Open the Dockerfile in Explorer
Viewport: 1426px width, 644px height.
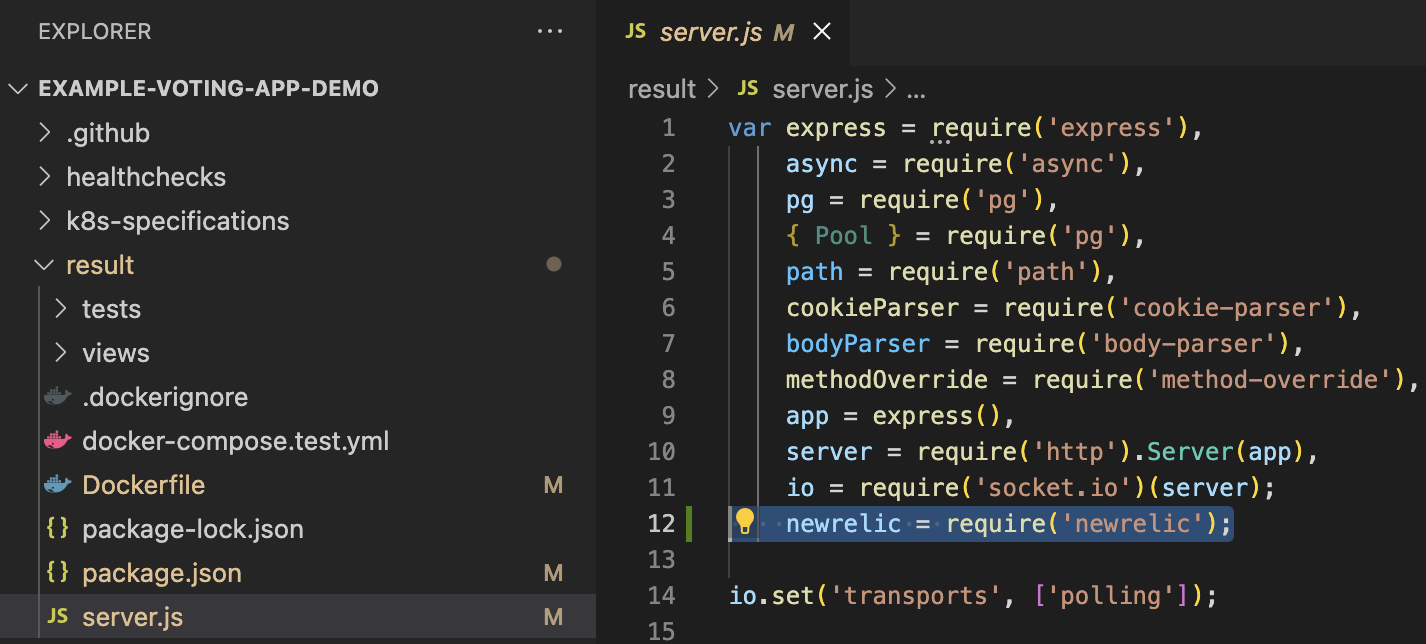pos(143,485)
